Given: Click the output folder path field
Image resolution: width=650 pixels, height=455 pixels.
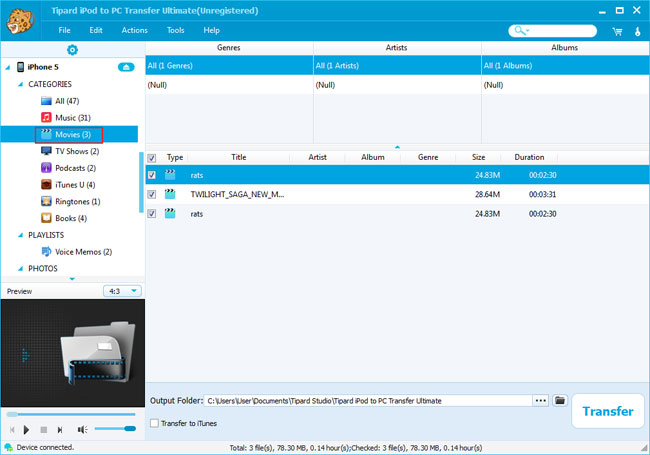Looking at the screenshot, I should (368, 401).
